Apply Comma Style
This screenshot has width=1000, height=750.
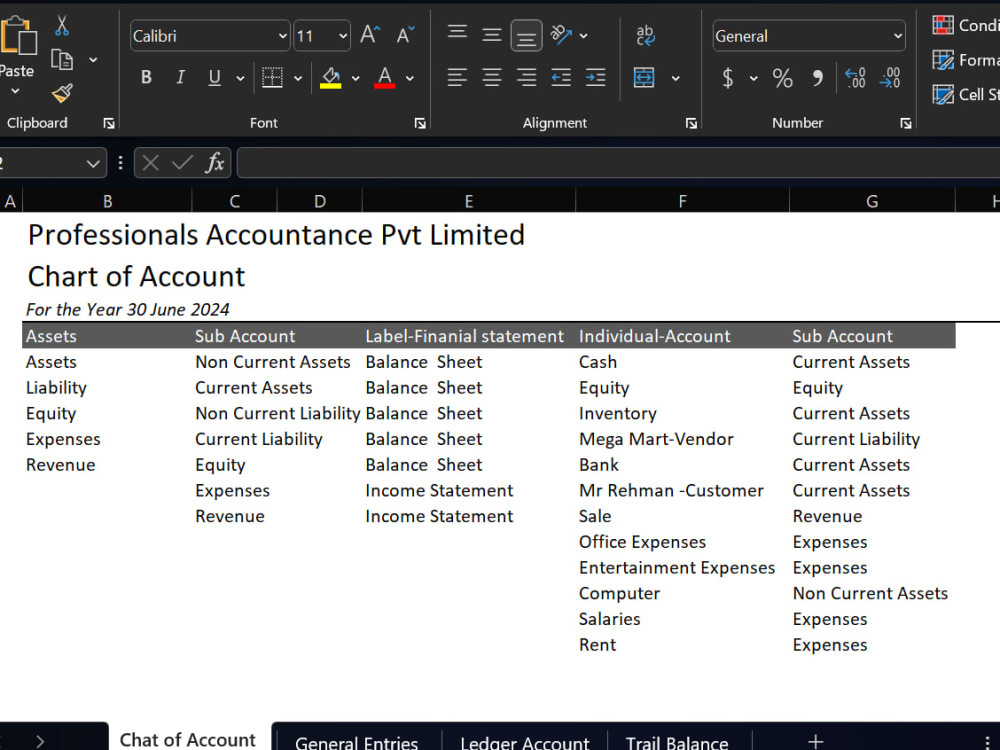[817, 78]
